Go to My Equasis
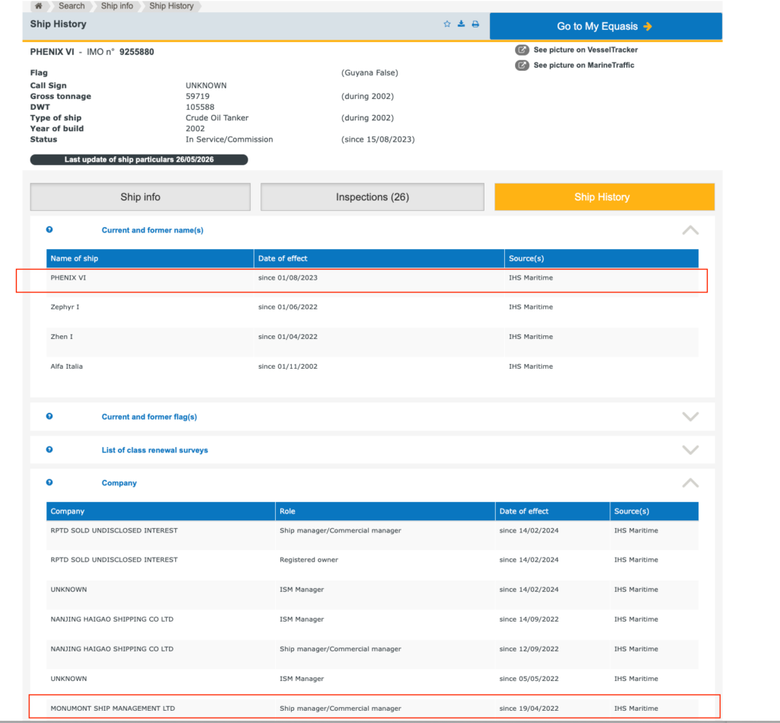 [605, 26]
